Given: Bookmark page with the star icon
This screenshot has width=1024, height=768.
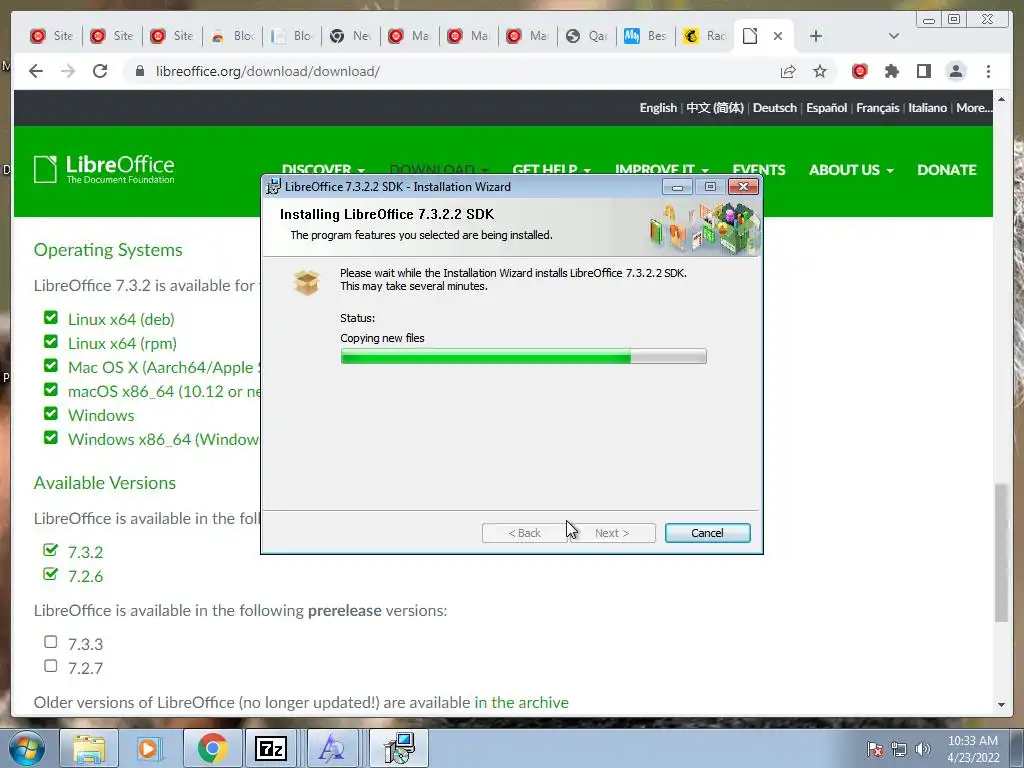Looking at the screenshot, I should (820, 71).
